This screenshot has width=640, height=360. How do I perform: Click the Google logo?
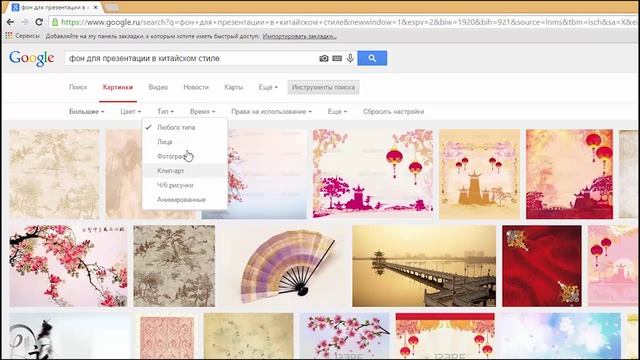(x=31, y=58)
